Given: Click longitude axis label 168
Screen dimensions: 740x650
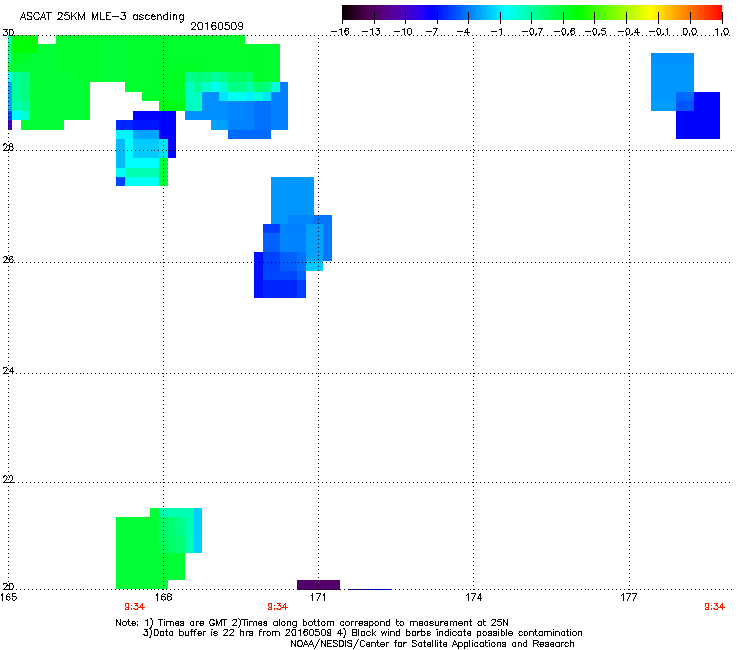Looking at the screenshot, I should tap(164, 597).
